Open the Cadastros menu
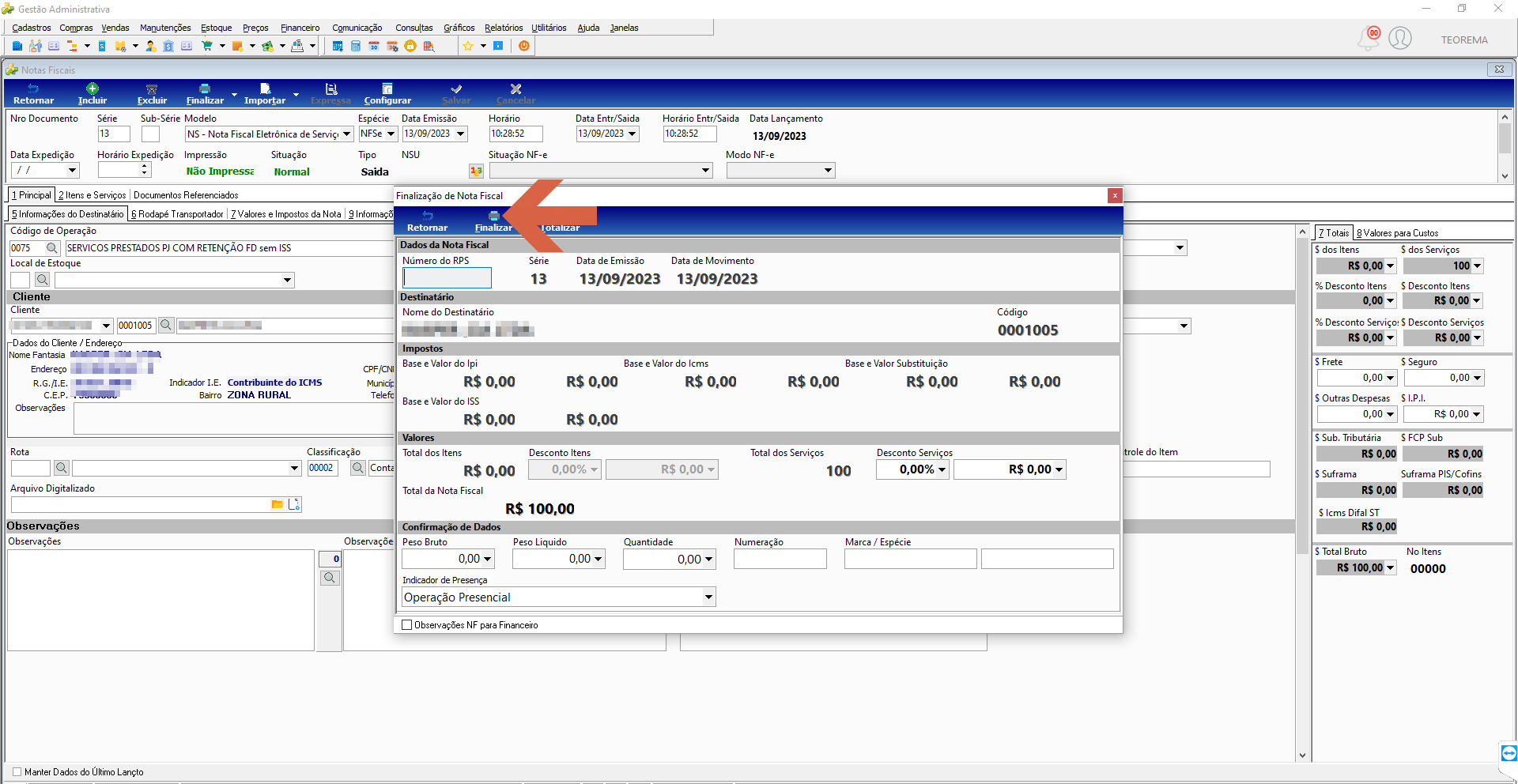Screen dimensions: 1518x784 (32, 28)
